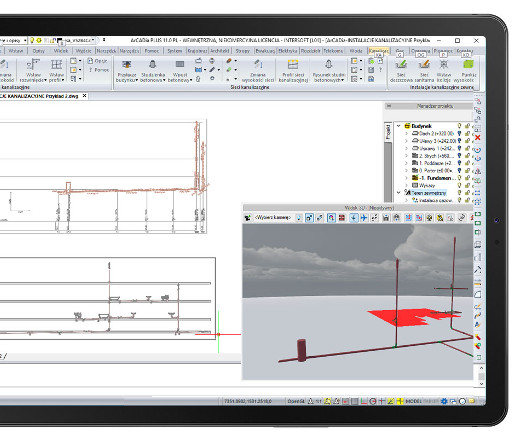
Task: Click the red X icon in right toolbar
Action: tap(478, 138)
